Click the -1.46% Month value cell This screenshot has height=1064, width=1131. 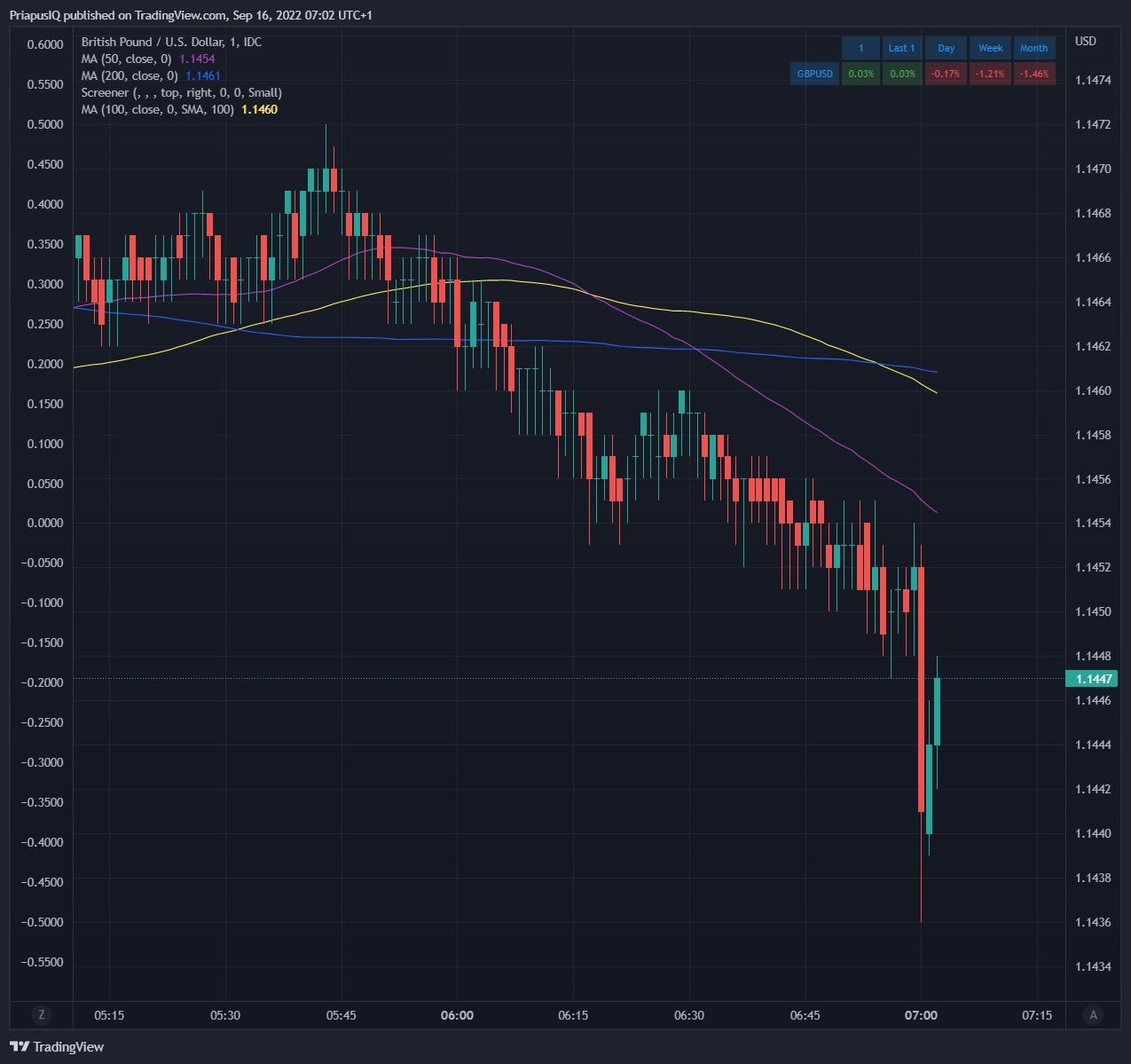[x=1034, y=74]
